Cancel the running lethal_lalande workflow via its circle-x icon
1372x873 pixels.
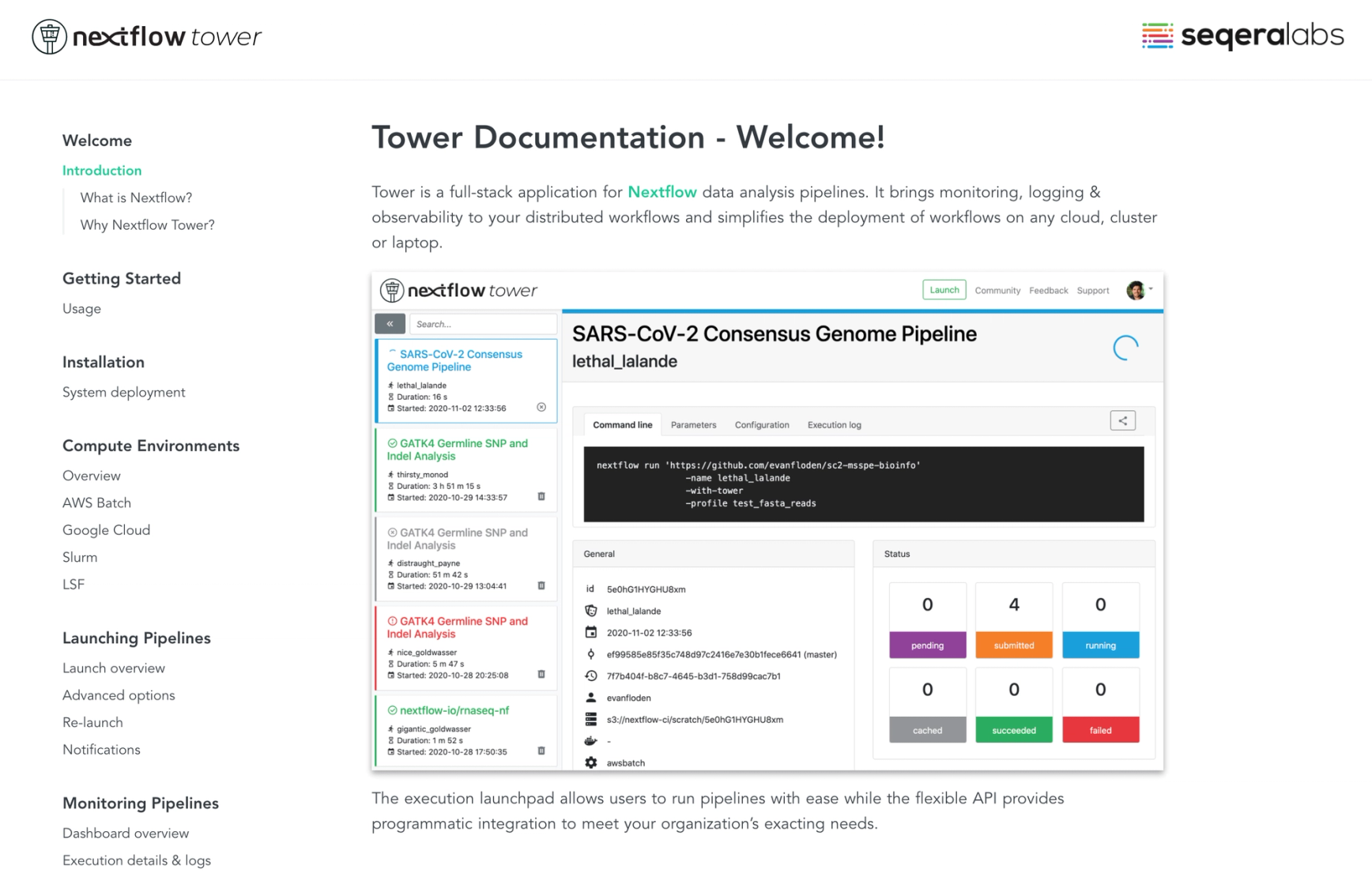tap(541, 408)
